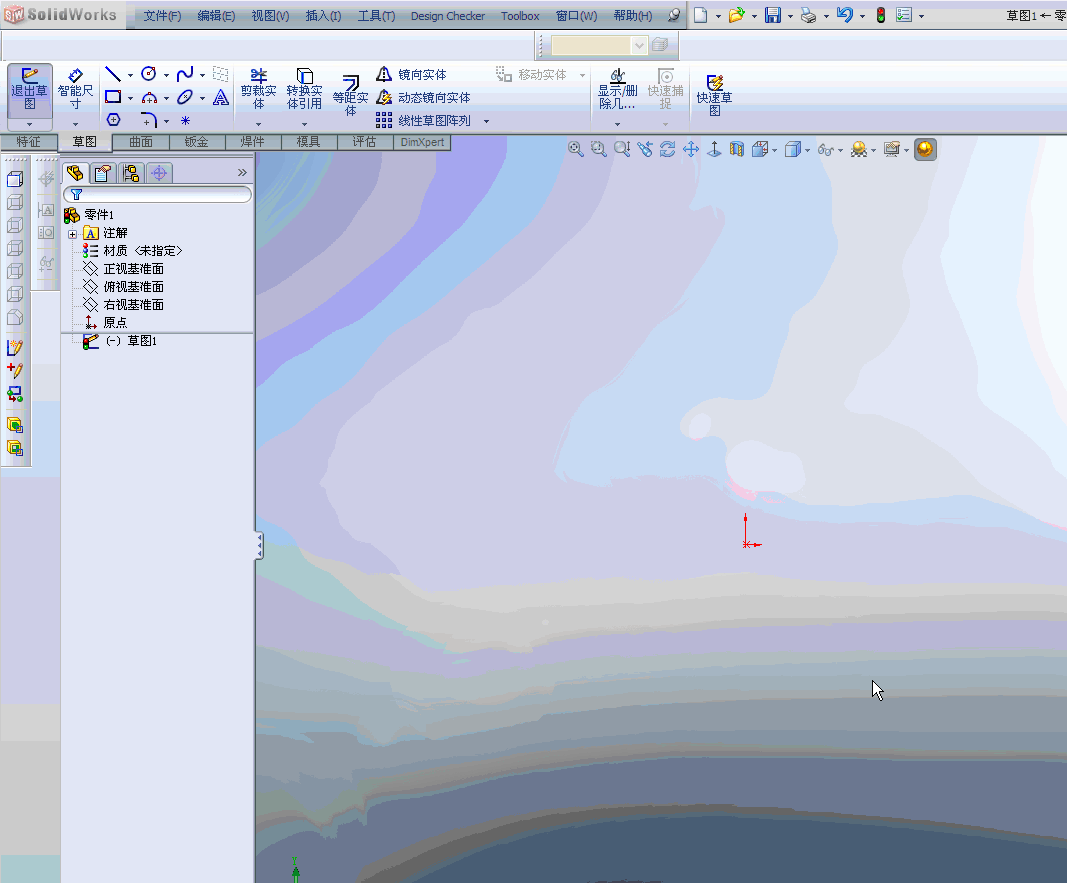1067x883 pixels.
Task: Open the 编辑(E) menu
Action: pyautogui.click(x=216, y=16)
